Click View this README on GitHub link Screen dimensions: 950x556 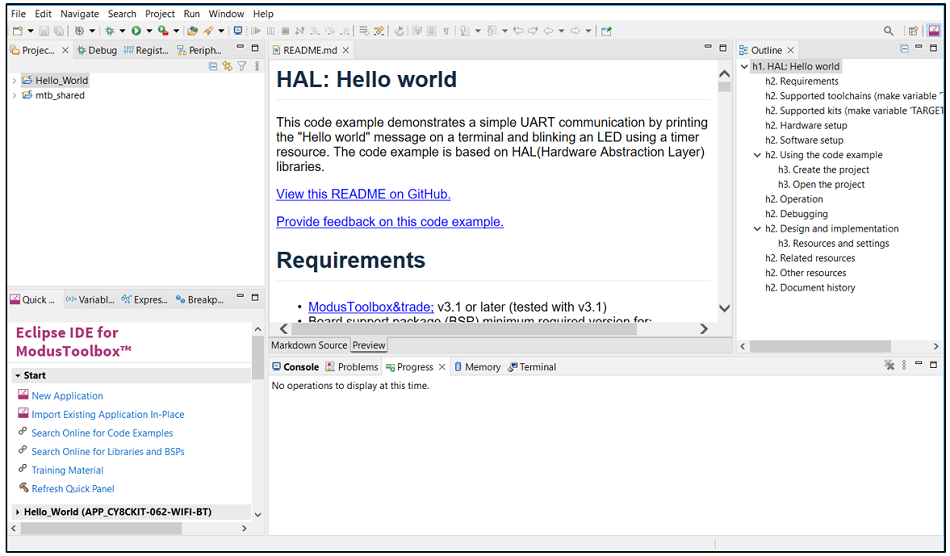tap(364, 194)
